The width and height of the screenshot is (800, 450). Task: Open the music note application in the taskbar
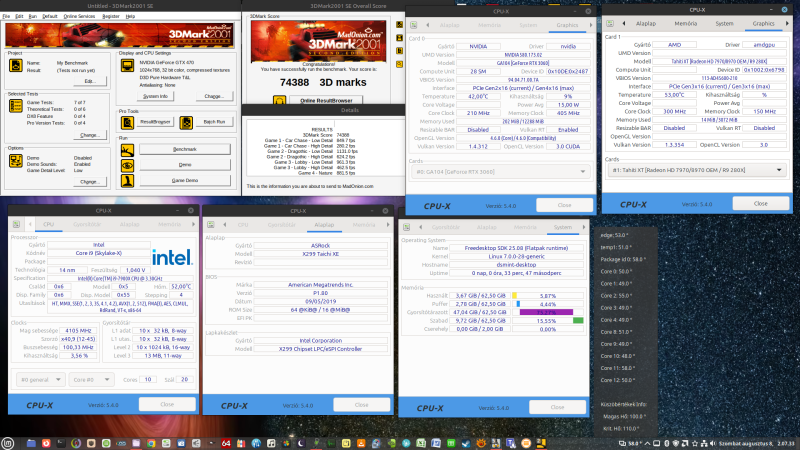[271, 443]
